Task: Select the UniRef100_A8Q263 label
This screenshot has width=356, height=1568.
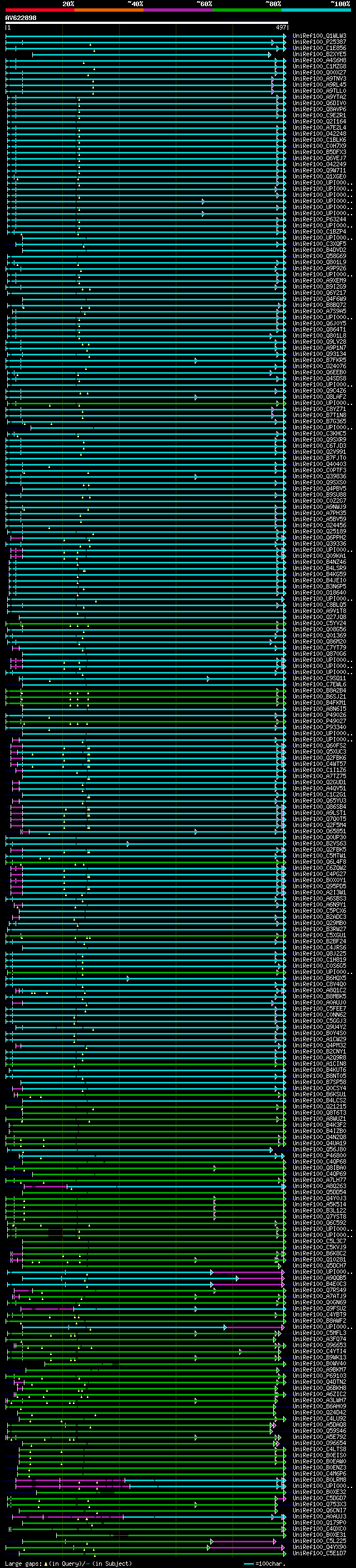Action: click(x=319, y=1185)
